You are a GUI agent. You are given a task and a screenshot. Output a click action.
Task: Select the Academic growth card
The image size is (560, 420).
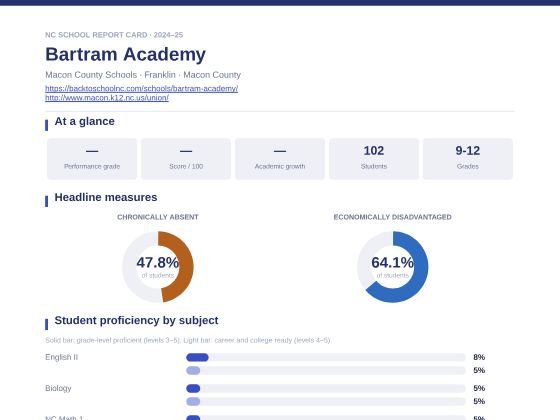[x=280, y=159]
